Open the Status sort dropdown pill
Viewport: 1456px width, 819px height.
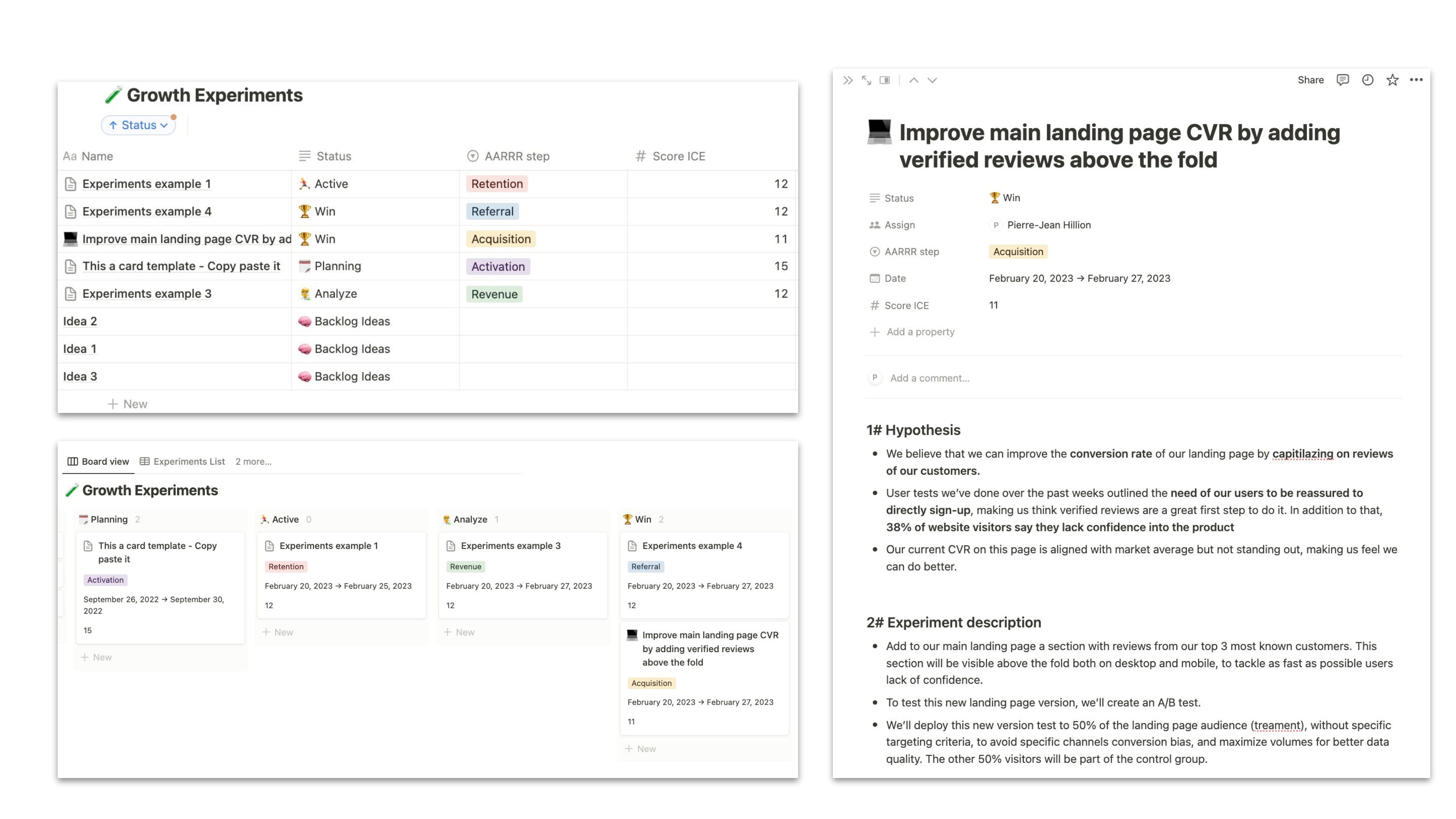point(139,125)
